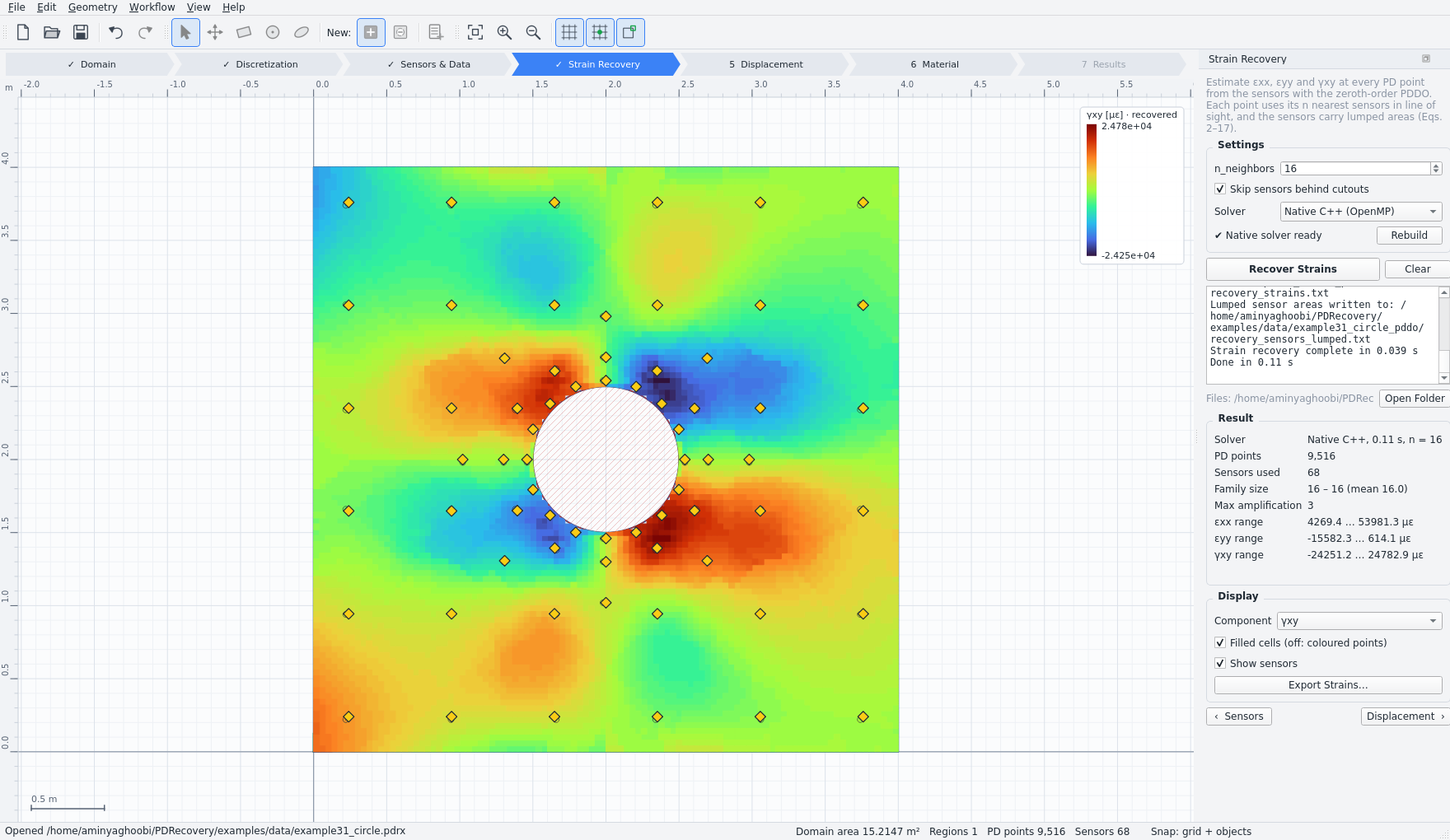Toggle grid display icon

569,32
